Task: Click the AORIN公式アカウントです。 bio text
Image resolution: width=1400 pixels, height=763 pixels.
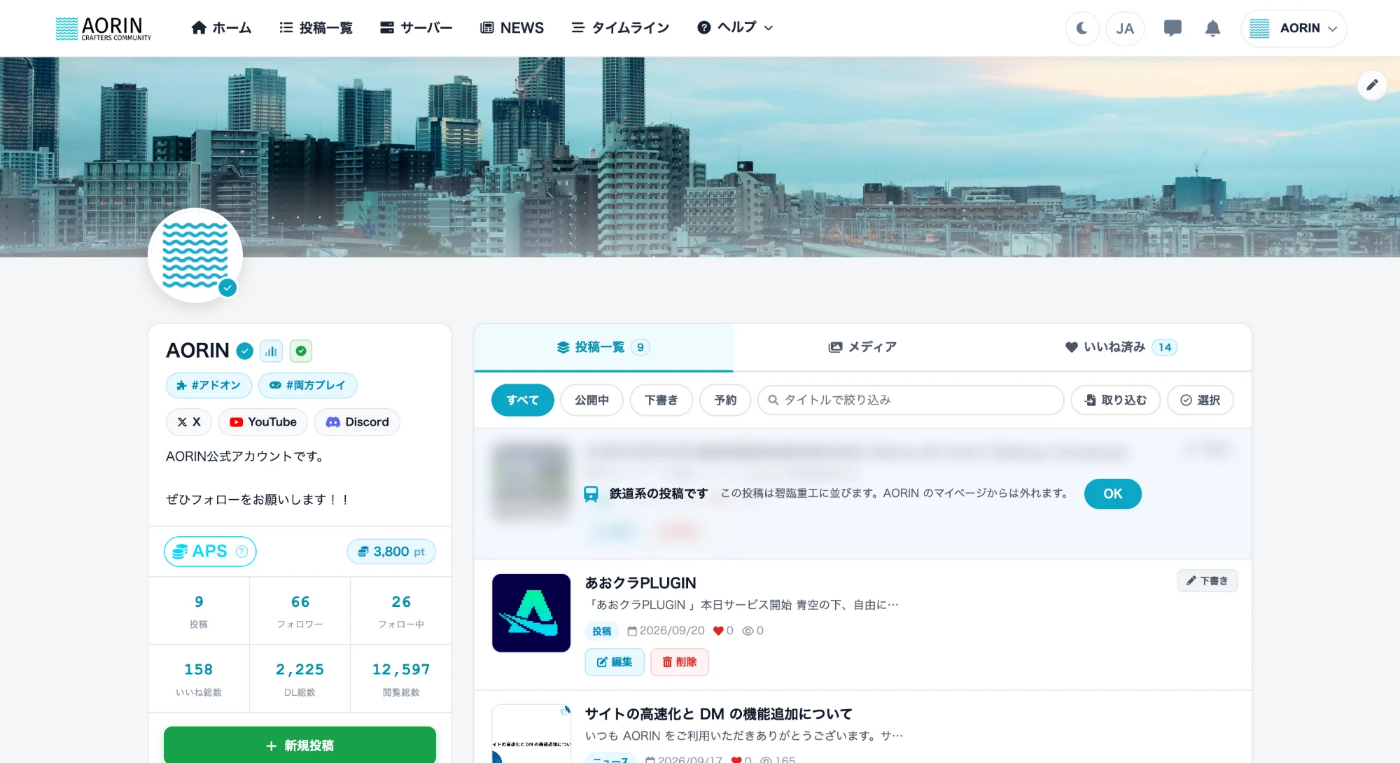Action: tap(245, 456)
